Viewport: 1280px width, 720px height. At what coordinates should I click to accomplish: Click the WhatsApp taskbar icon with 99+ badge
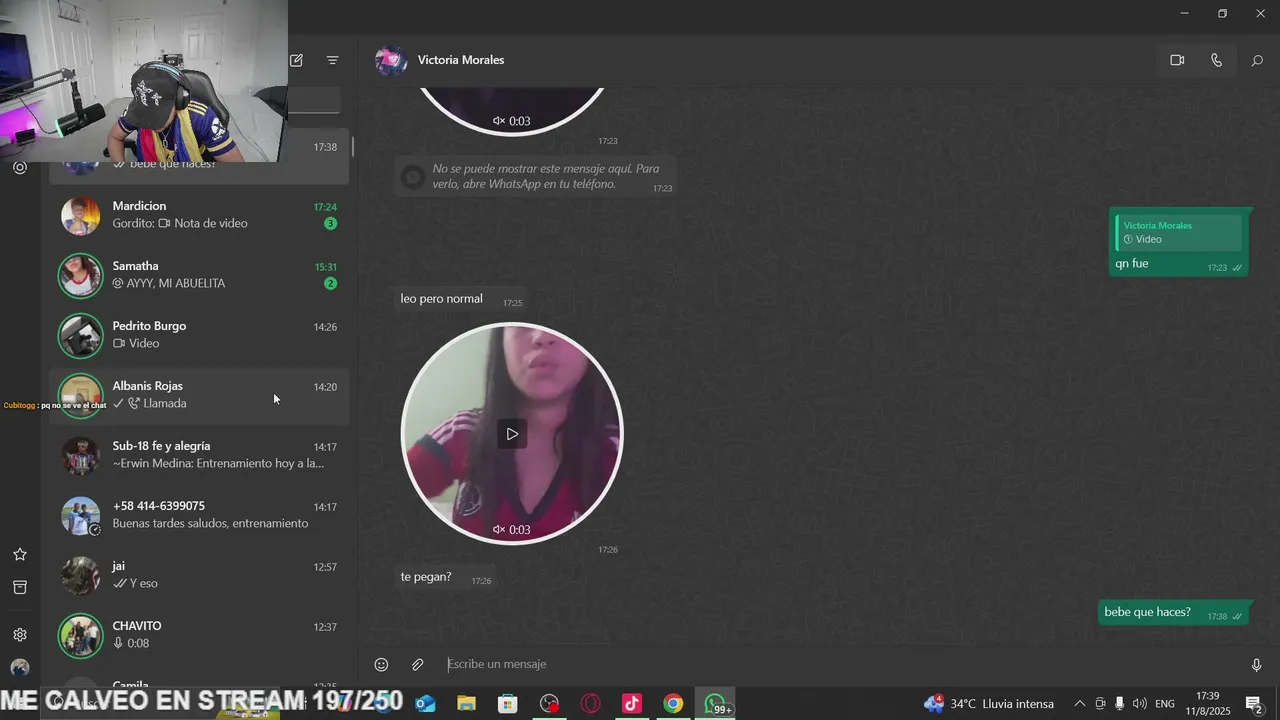click(x=715, y=704)
